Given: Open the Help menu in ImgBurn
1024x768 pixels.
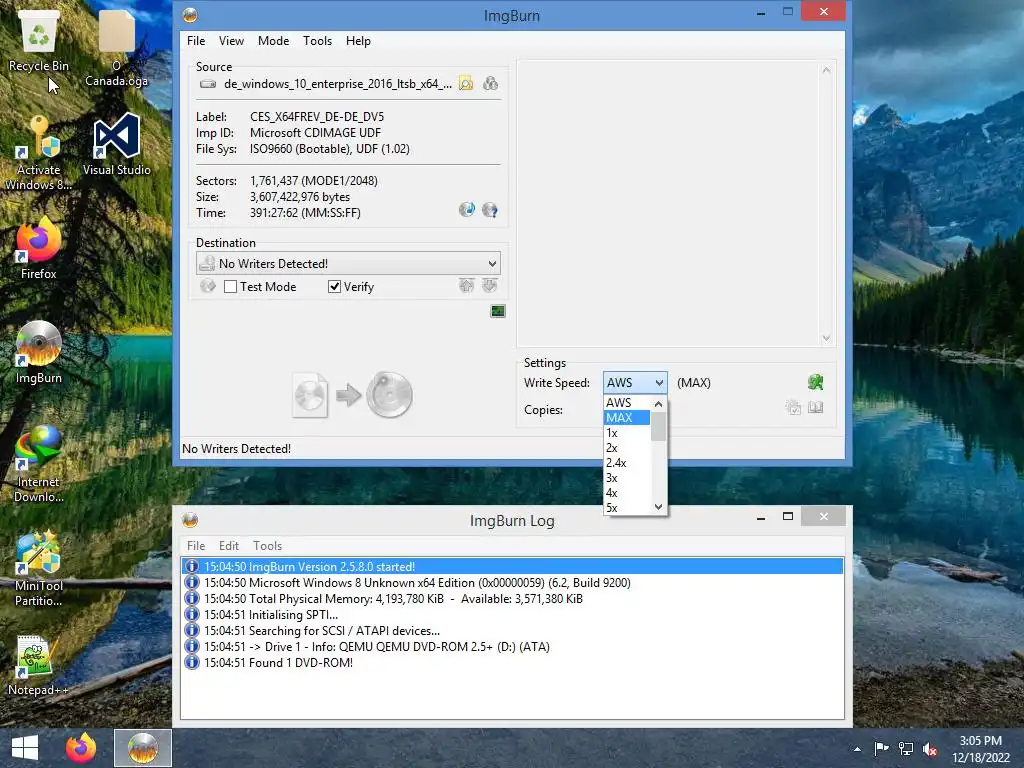Looking at the screenshot, I should click(x=358, y=40).
